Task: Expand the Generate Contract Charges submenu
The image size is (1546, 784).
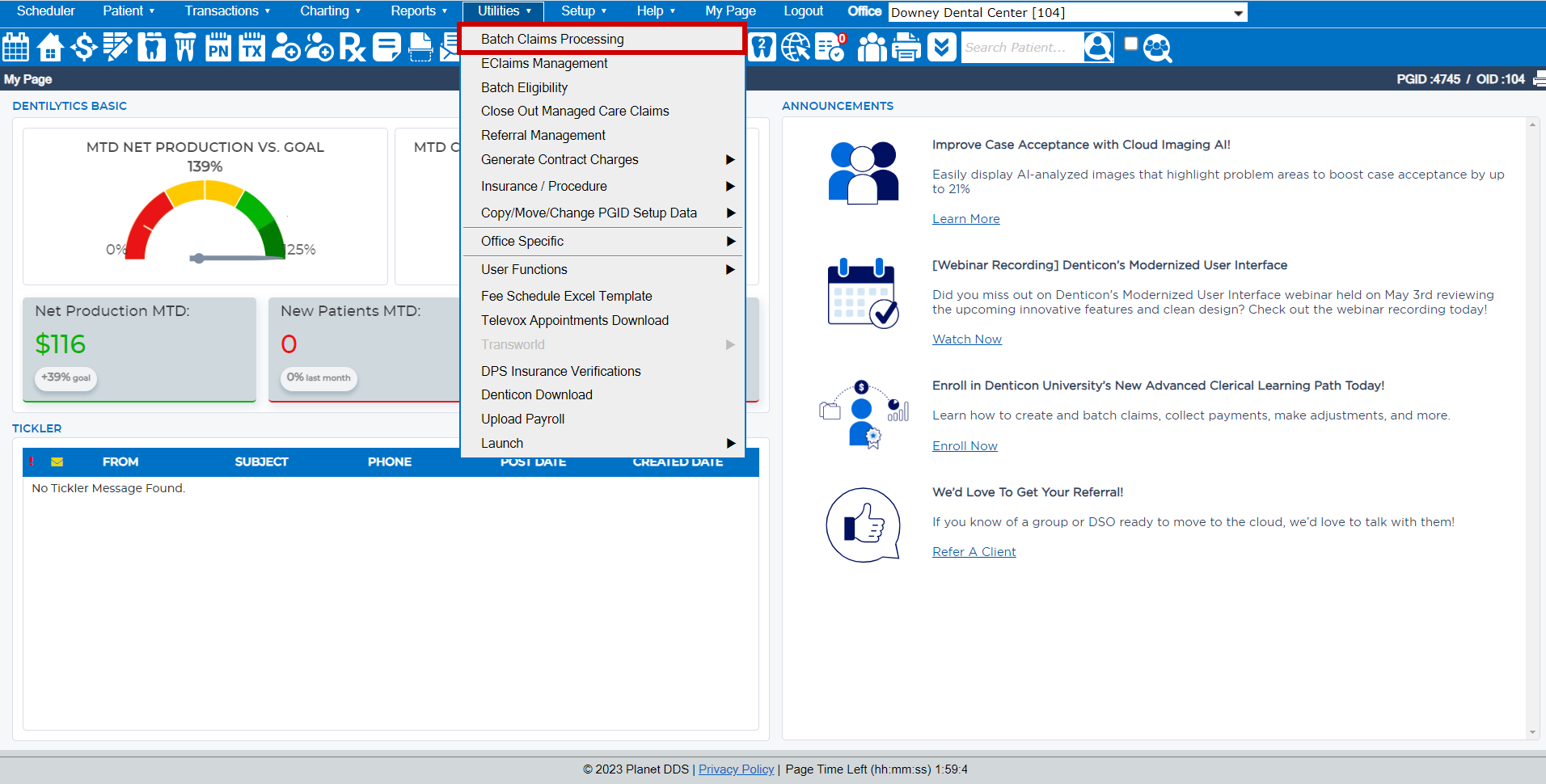Action: tap(560, 159)
